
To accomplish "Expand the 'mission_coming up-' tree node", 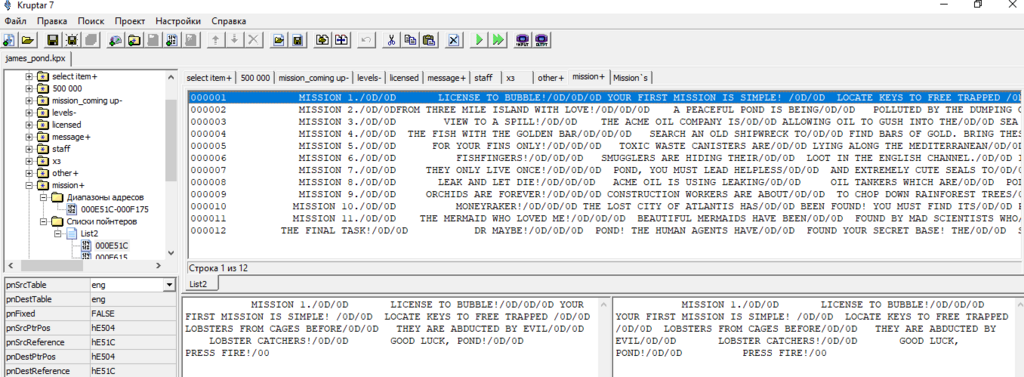I will [29, 101].
